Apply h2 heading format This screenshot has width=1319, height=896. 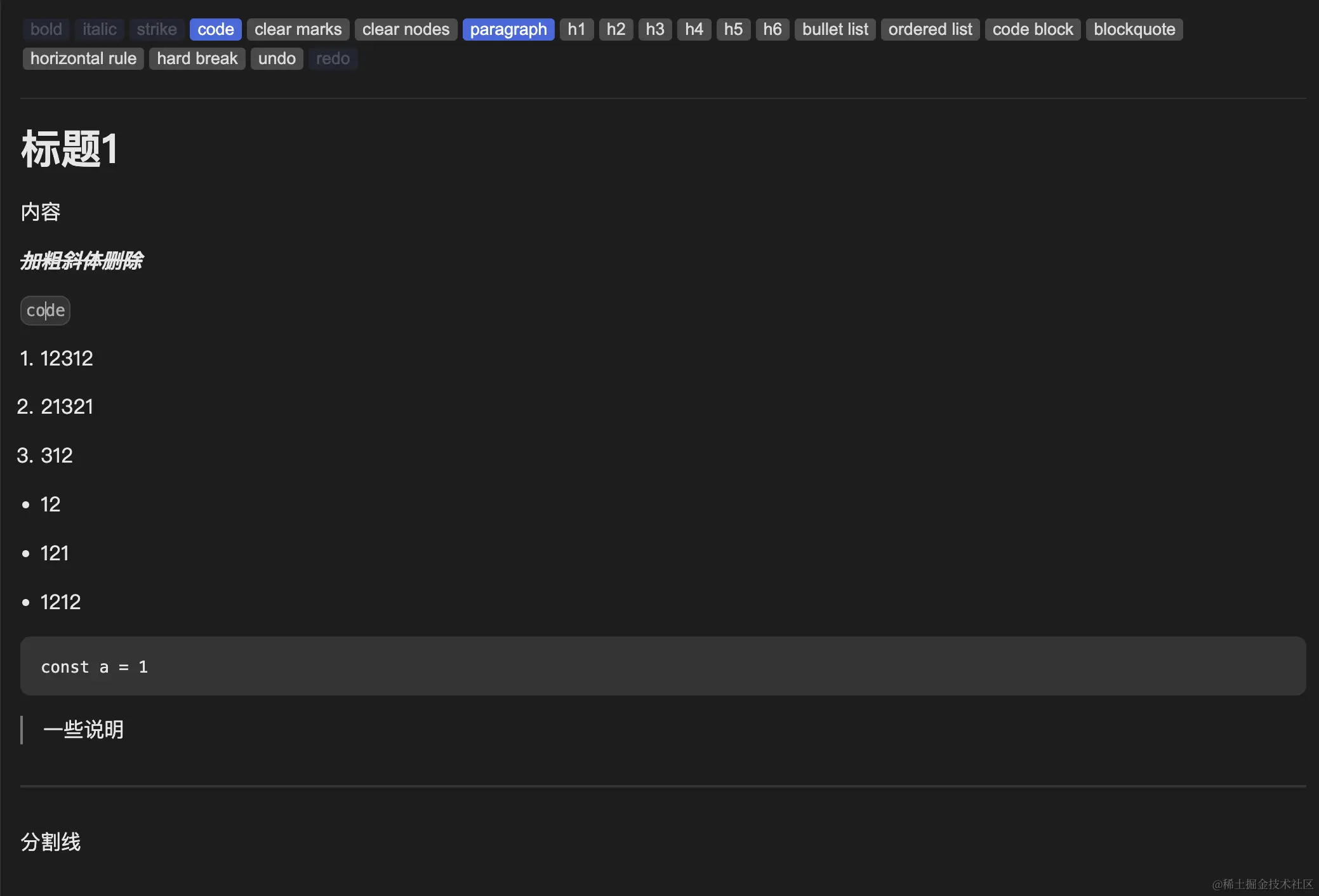coord(616,29)
